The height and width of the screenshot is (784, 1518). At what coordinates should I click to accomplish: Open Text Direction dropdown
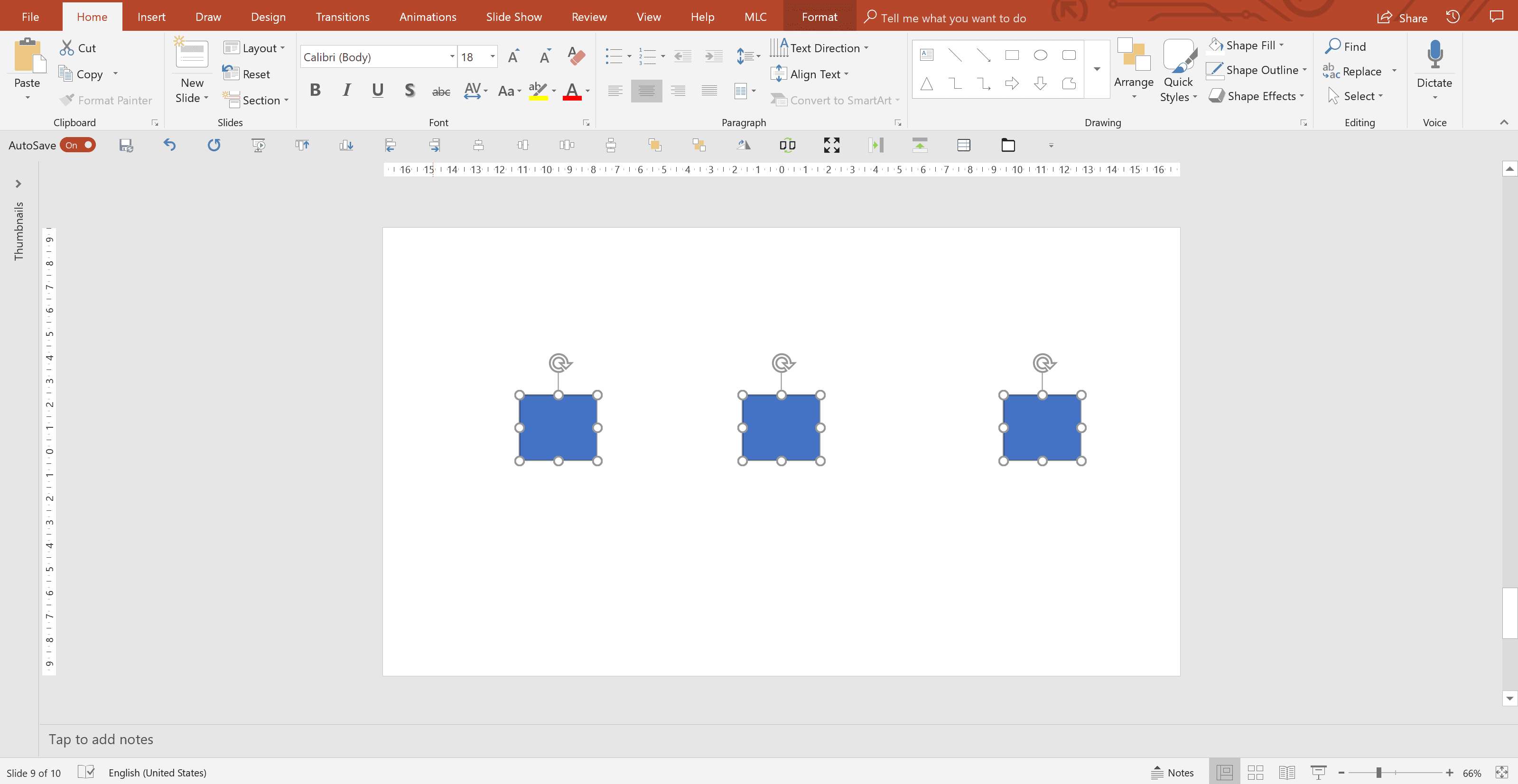tap(820, 48)
